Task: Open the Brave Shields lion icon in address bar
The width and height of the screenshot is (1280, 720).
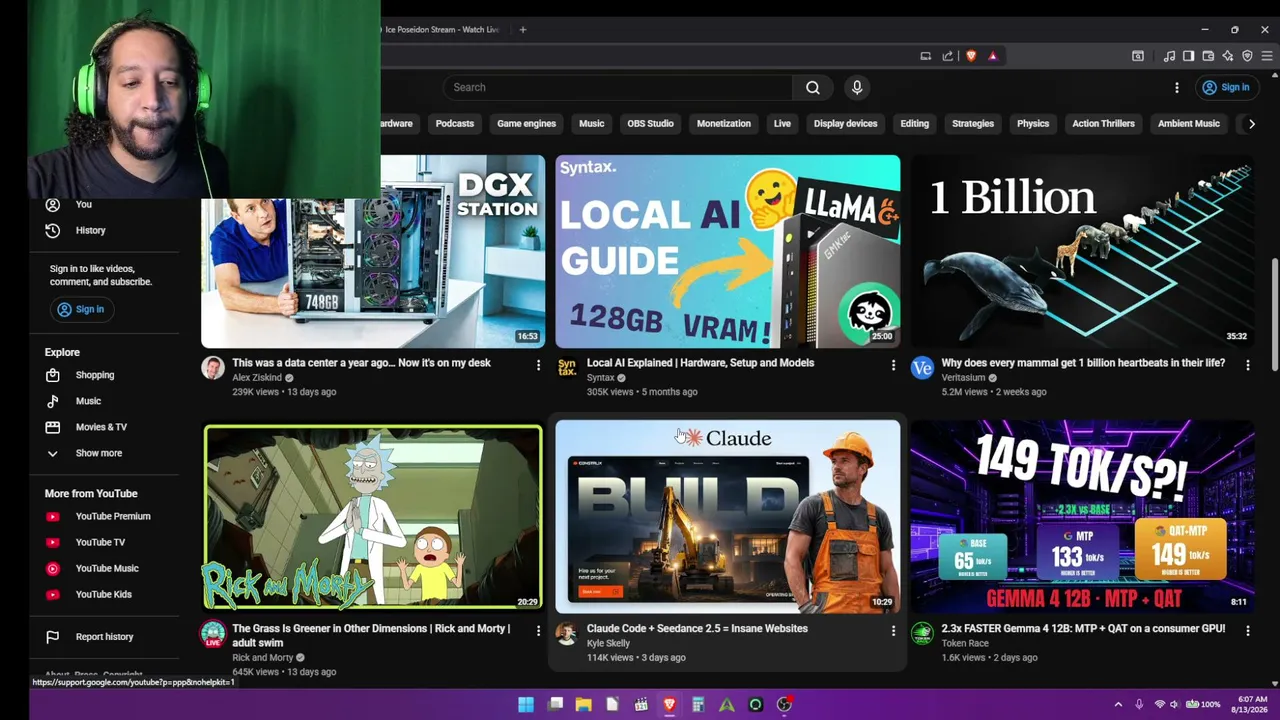Action: click(971, 56)
